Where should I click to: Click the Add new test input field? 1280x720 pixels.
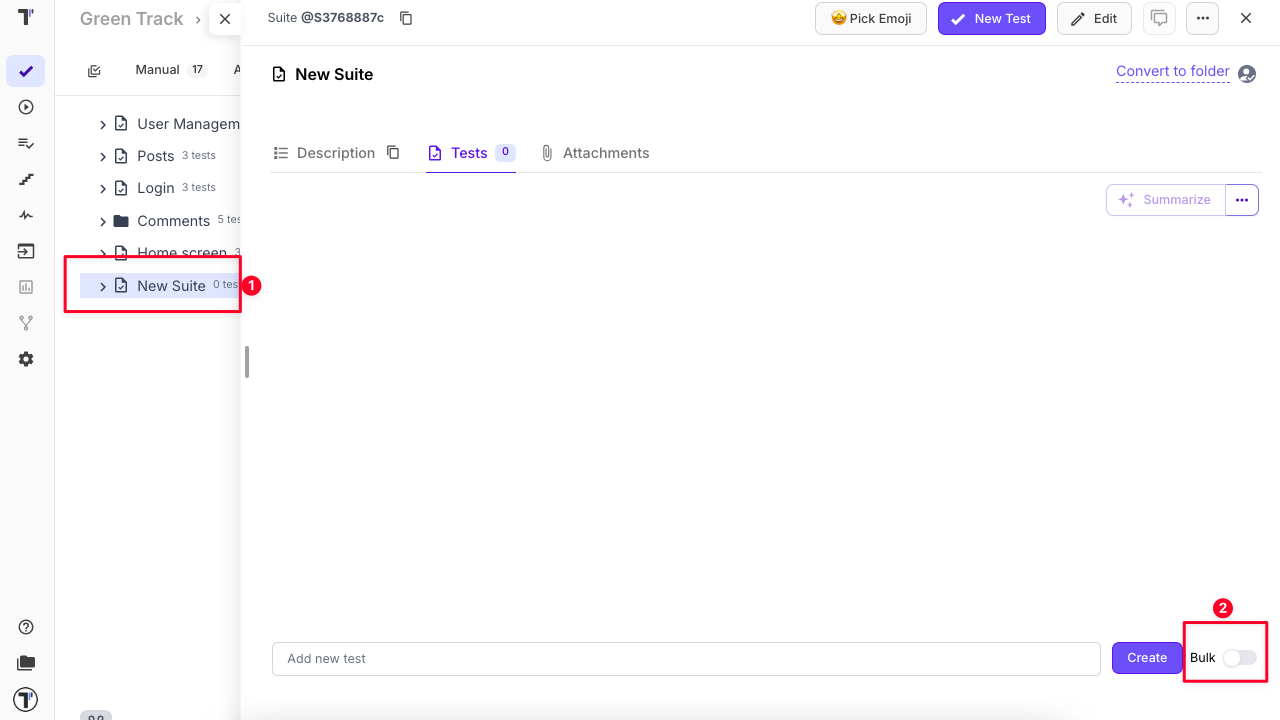pos(686,659)
